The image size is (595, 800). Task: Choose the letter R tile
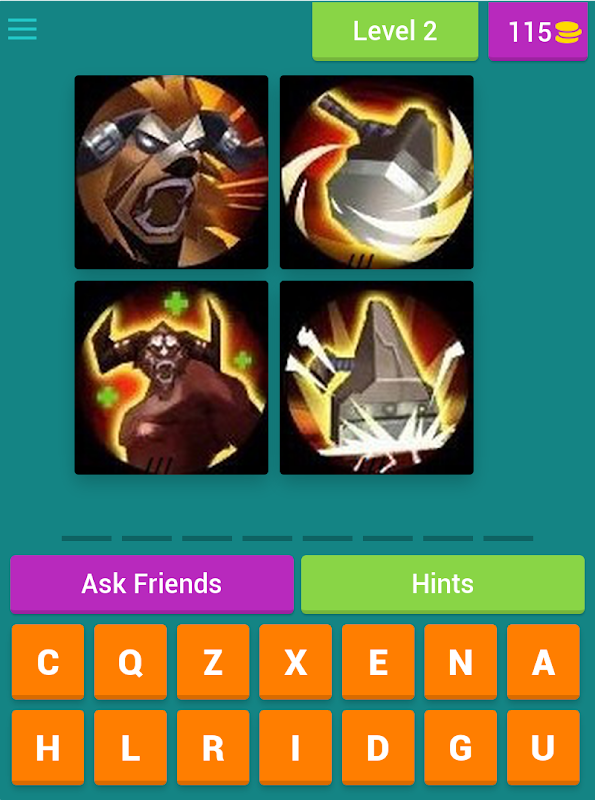213,747
